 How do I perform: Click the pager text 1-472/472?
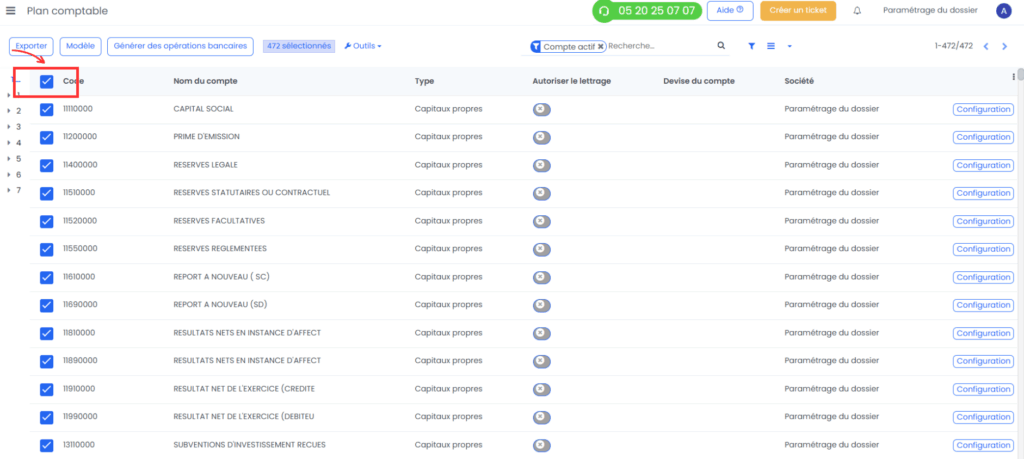click(953, 46)
